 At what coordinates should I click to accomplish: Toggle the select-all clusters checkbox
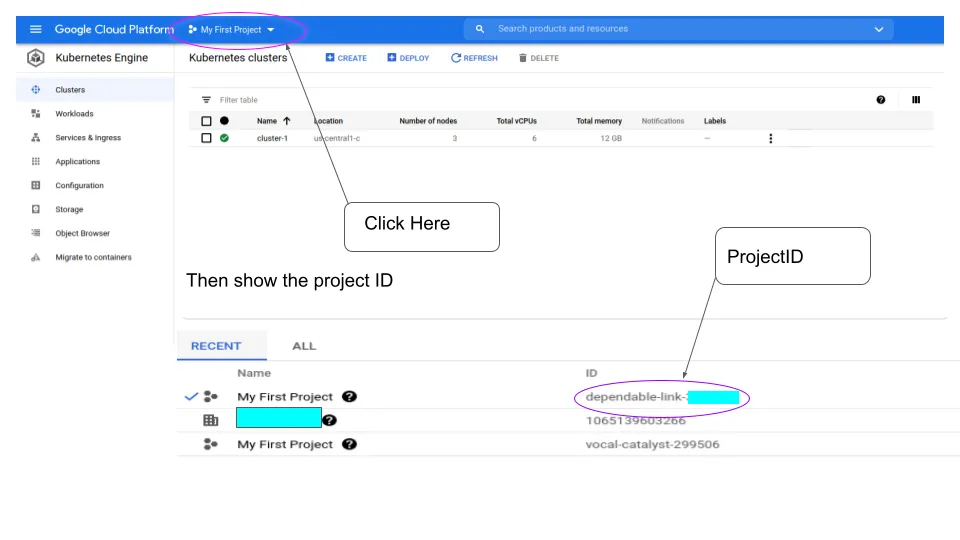[x=206, y=121]
